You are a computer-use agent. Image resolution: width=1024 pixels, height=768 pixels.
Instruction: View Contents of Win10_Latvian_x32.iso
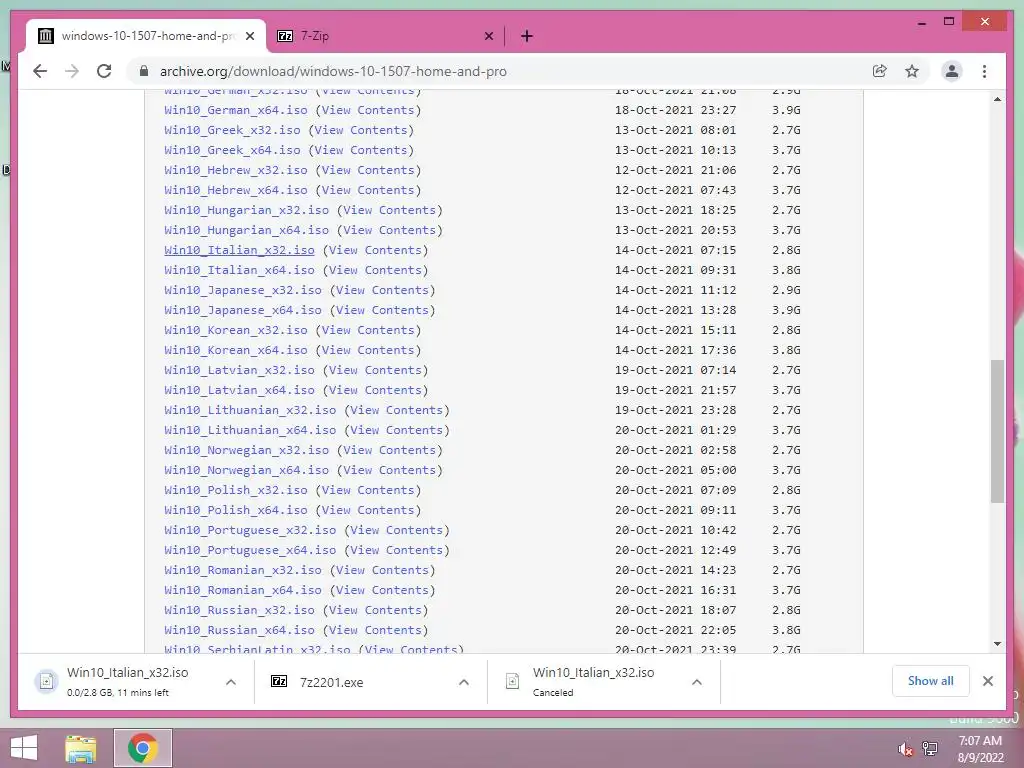[376, 370]
